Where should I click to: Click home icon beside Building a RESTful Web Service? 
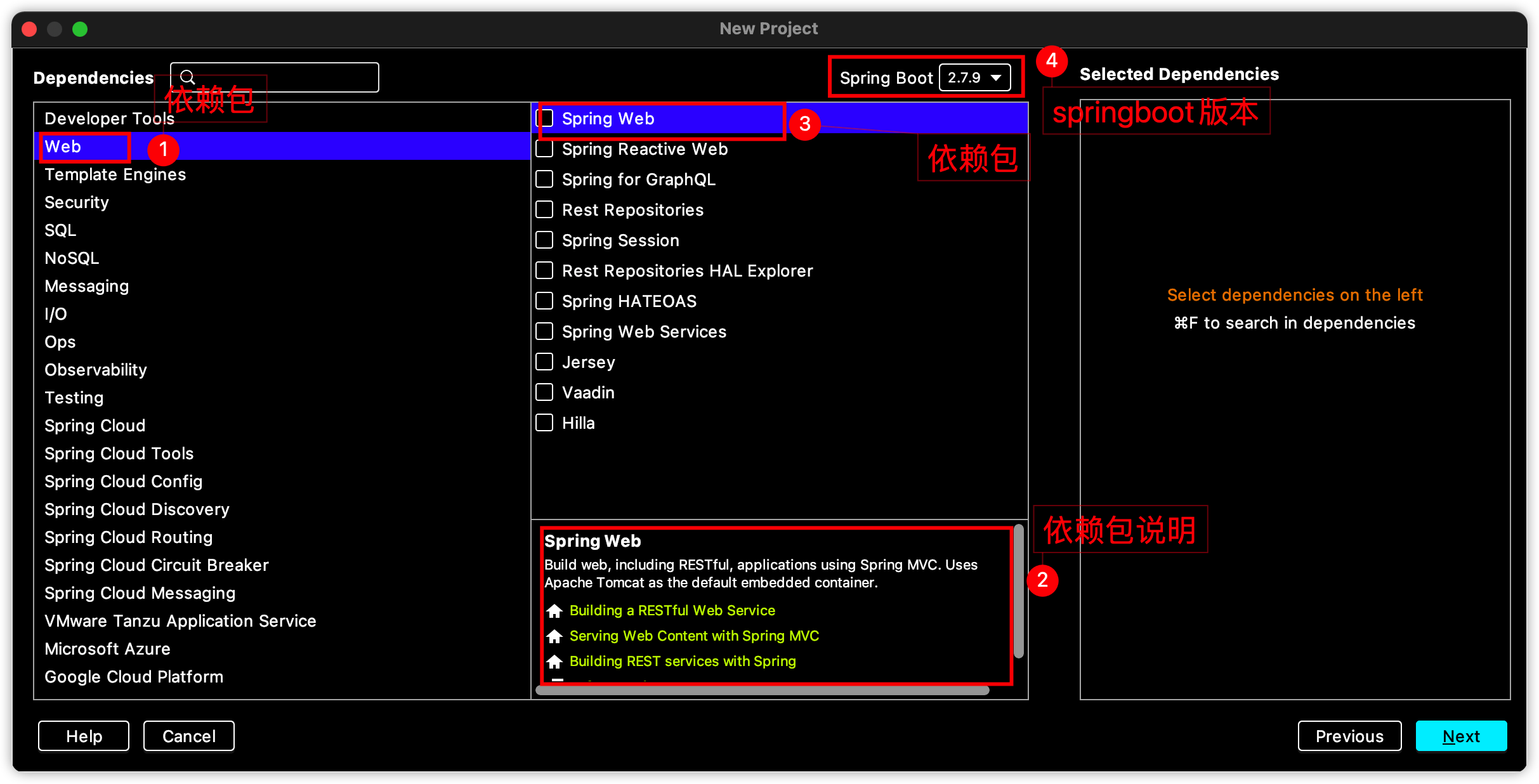click(554, 611)
